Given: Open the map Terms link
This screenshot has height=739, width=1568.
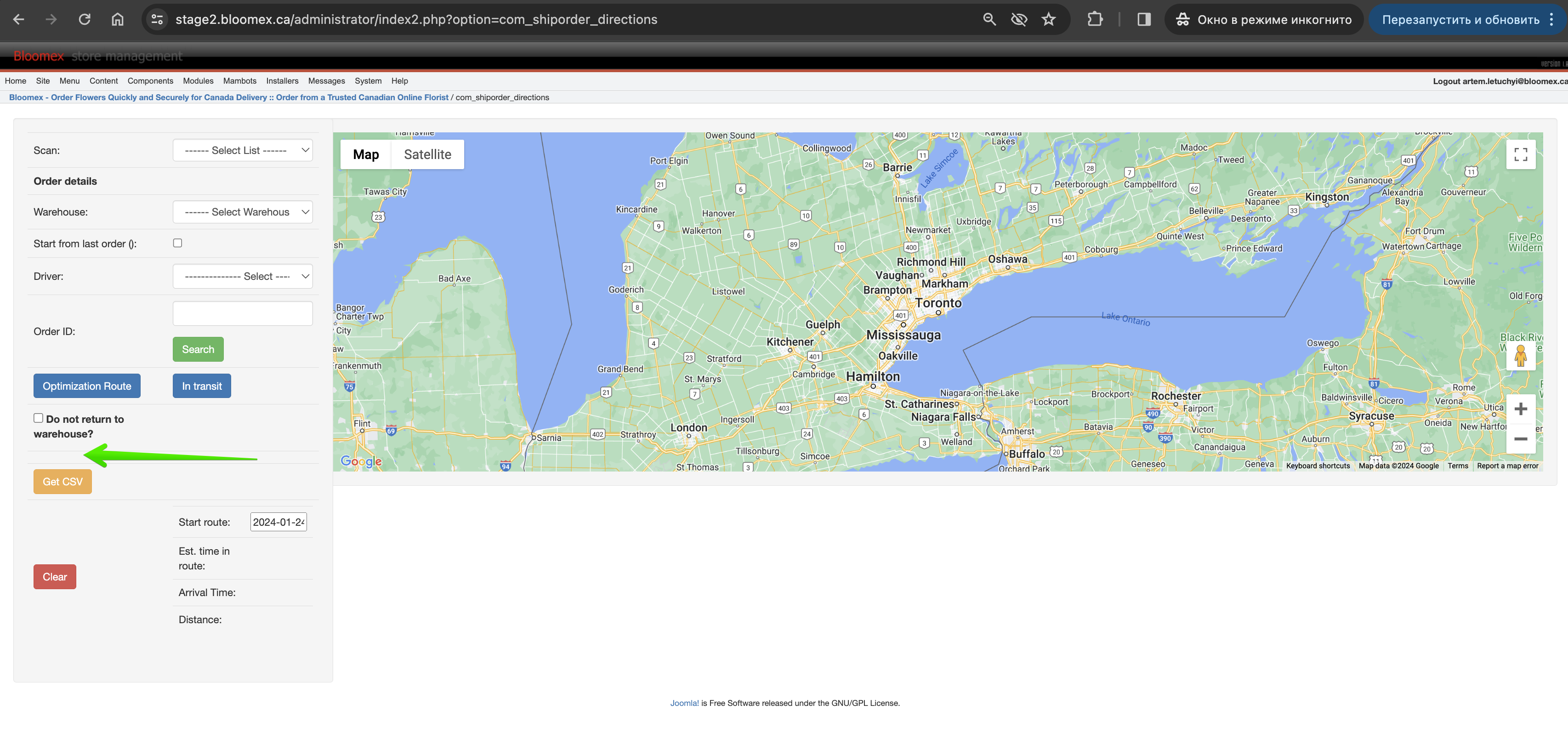Looking at the screenshot, I should pyautogui.click(x=1458, y=466).
